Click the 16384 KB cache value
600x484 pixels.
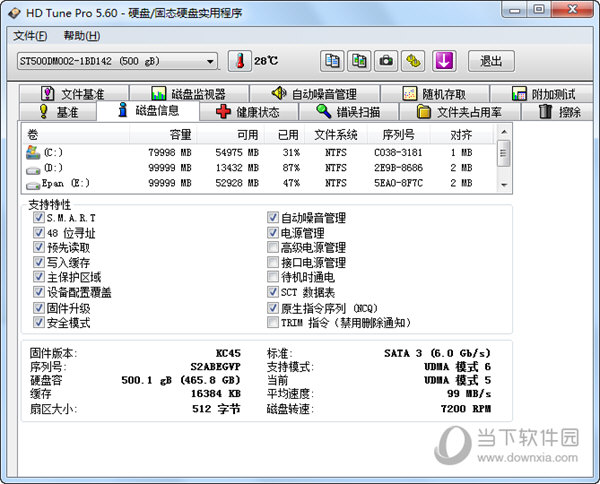point(216,394)
